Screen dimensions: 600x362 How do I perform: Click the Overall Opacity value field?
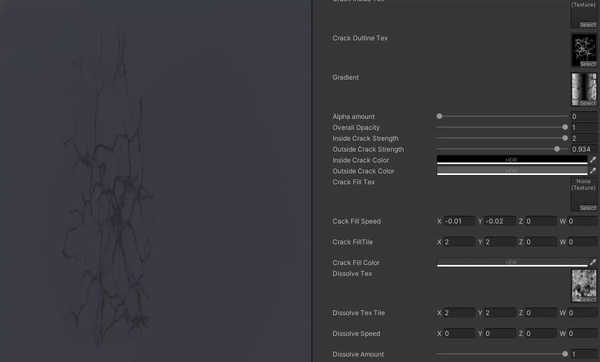tap(584, 127)
